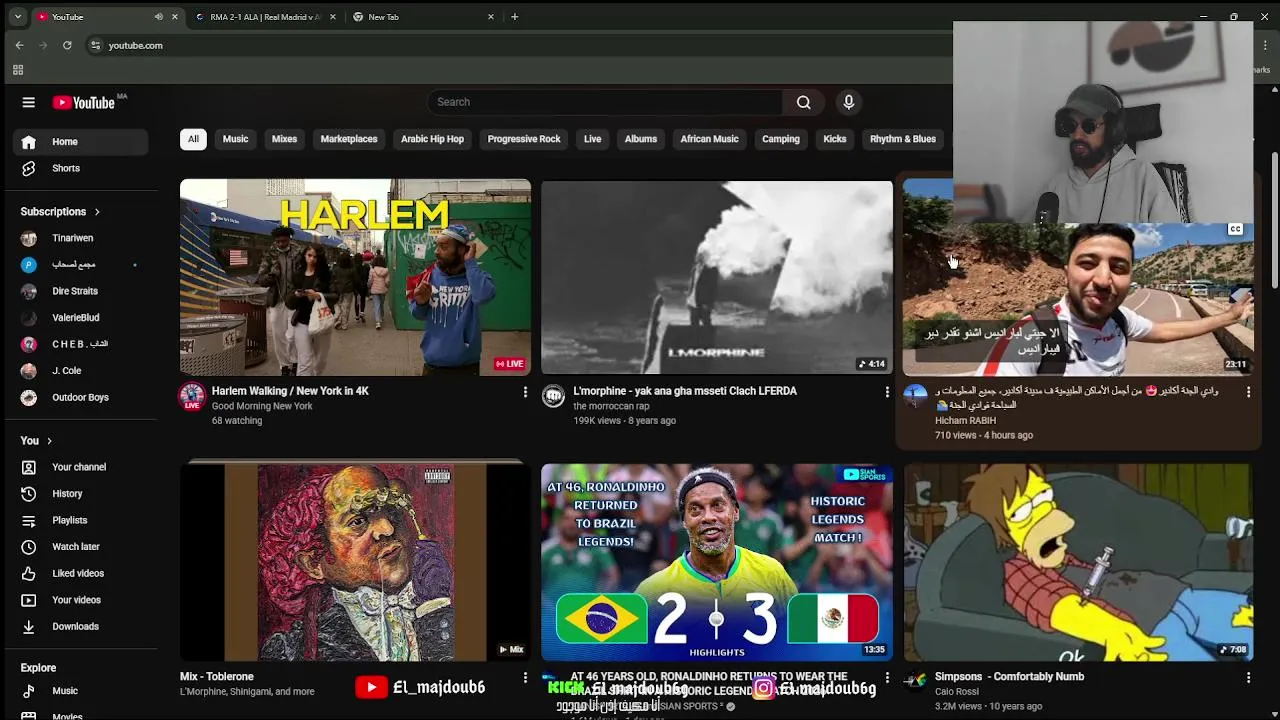Select the Marketplaces chip
This screenshot has height=720, width=1280.
[349, 139]
